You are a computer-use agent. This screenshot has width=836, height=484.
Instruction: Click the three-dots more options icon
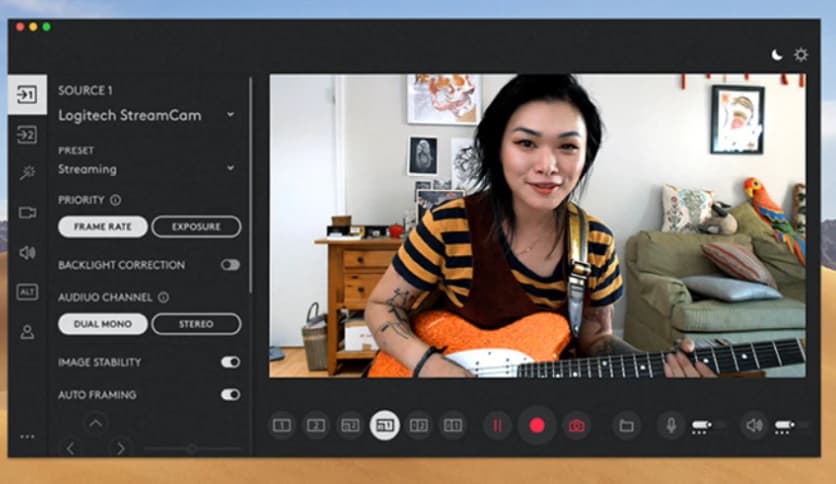27,437
